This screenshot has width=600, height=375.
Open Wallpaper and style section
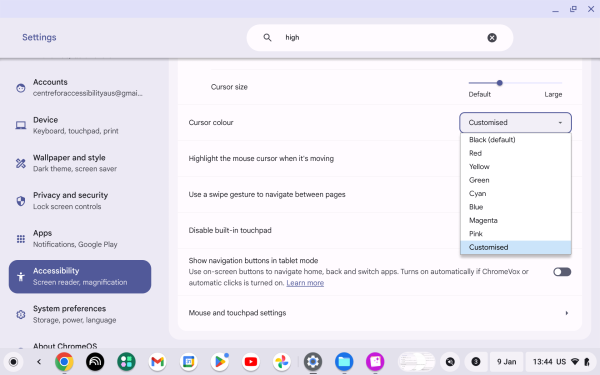point(80,163)
